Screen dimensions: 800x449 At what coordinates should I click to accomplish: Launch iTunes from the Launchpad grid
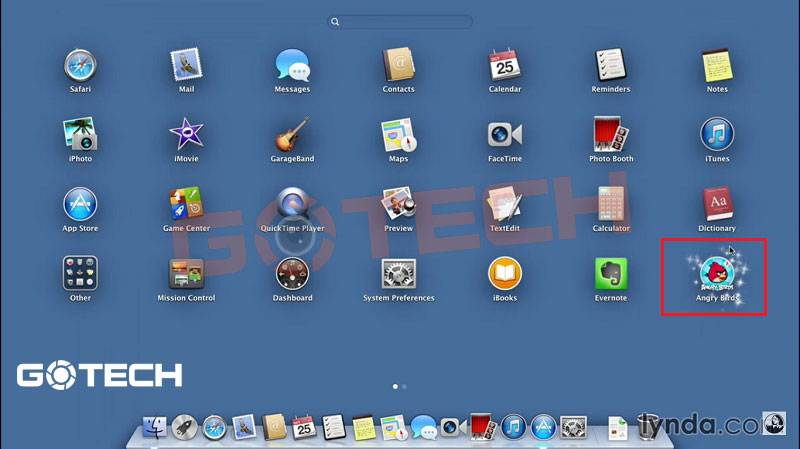point(717,135)
